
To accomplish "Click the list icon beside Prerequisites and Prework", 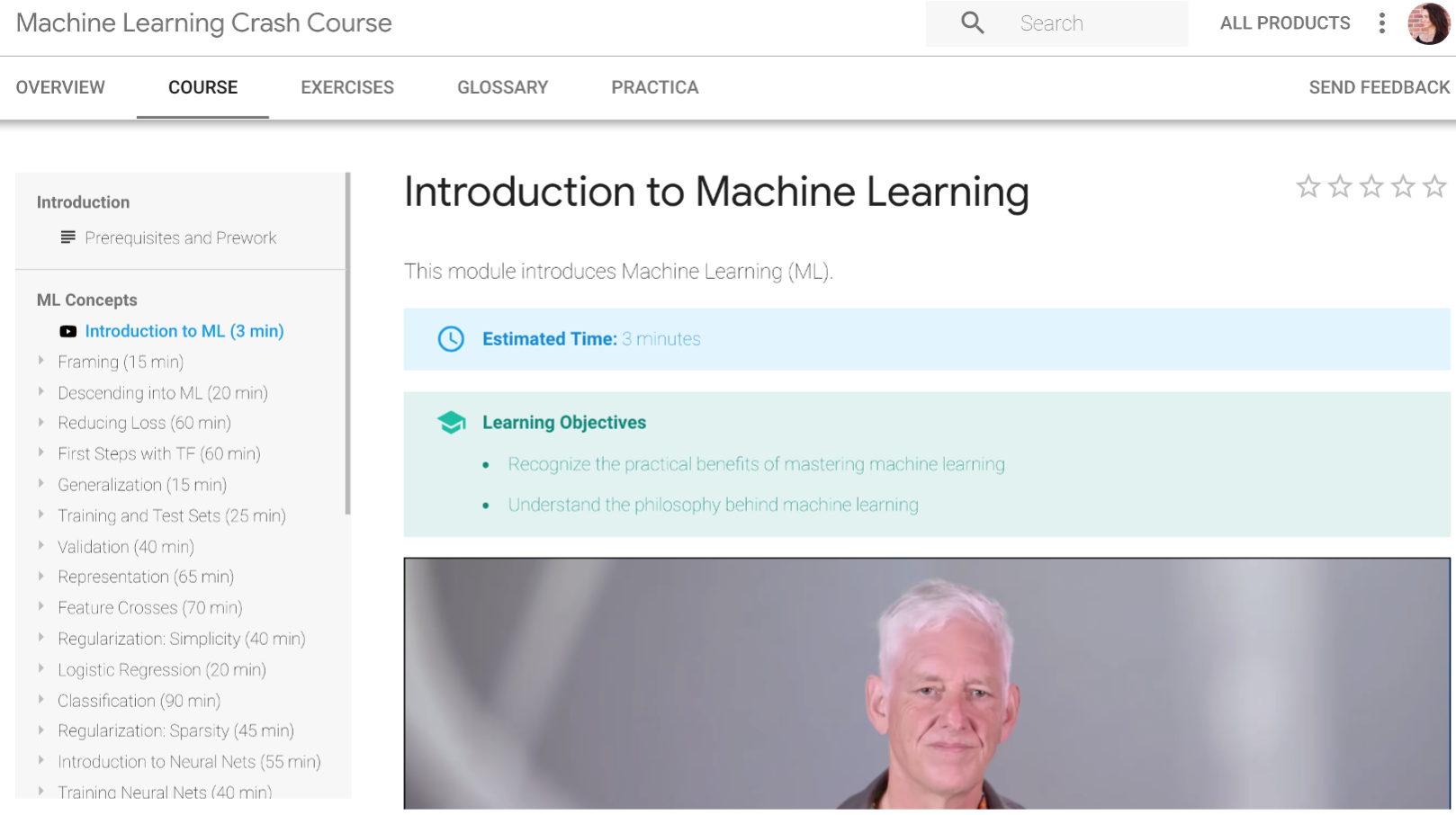I will 67,237.
